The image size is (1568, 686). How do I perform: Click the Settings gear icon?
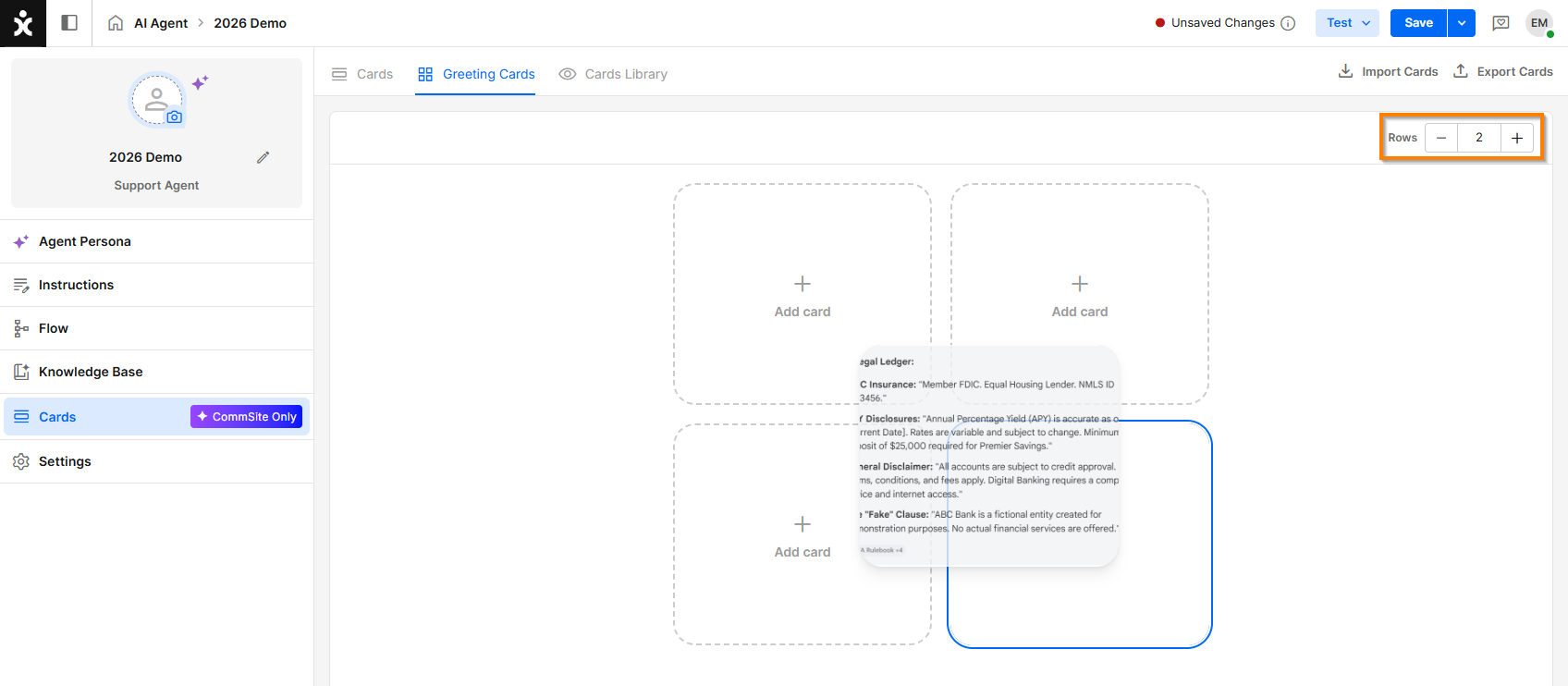coord(21,461)
